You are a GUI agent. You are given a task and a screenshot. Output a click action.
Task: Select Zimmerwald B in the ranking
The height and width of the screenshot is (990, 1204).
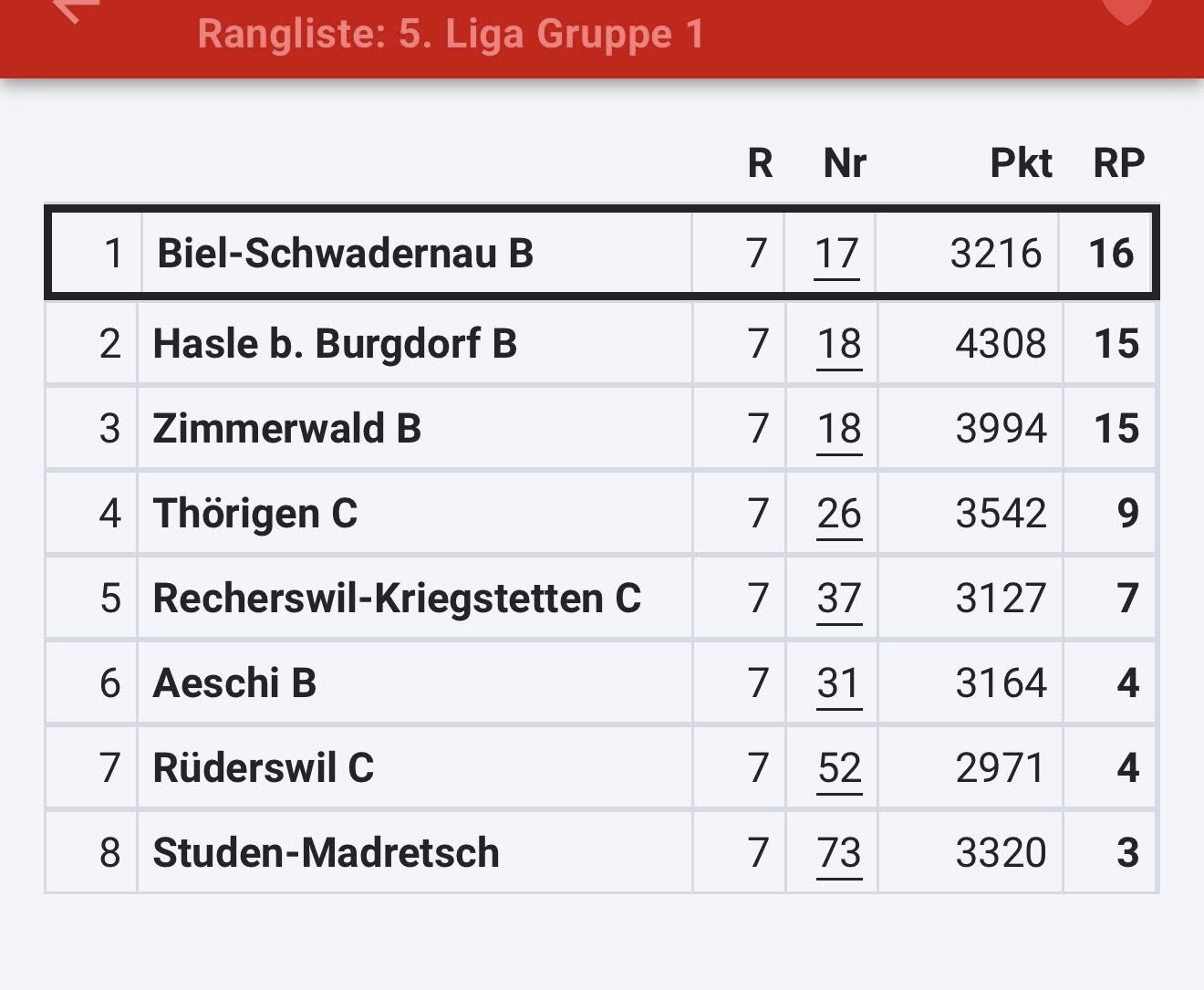point(286,429)
